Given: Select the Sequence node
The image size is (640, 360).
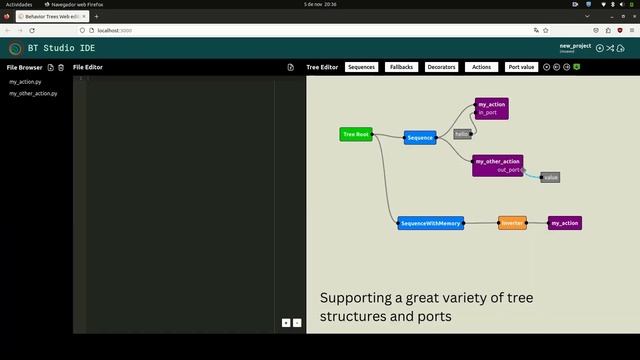Looking at the screenshot, I should pyautogui.click(x=420, y=138).
